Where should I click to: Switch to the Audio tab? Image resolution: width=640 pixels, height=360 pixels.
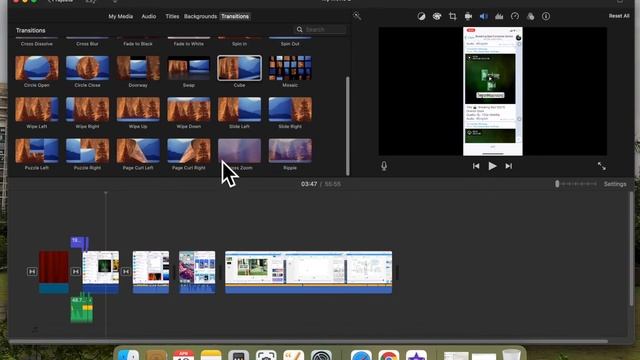149,16
